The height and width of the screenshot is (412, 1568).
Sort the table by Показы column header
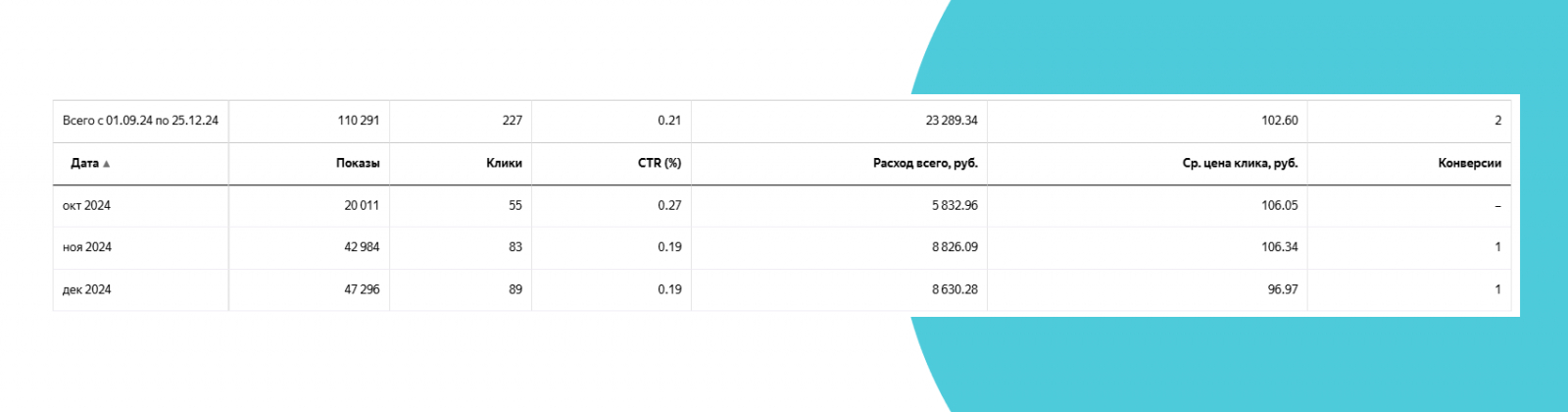click(x=358, y=163)
